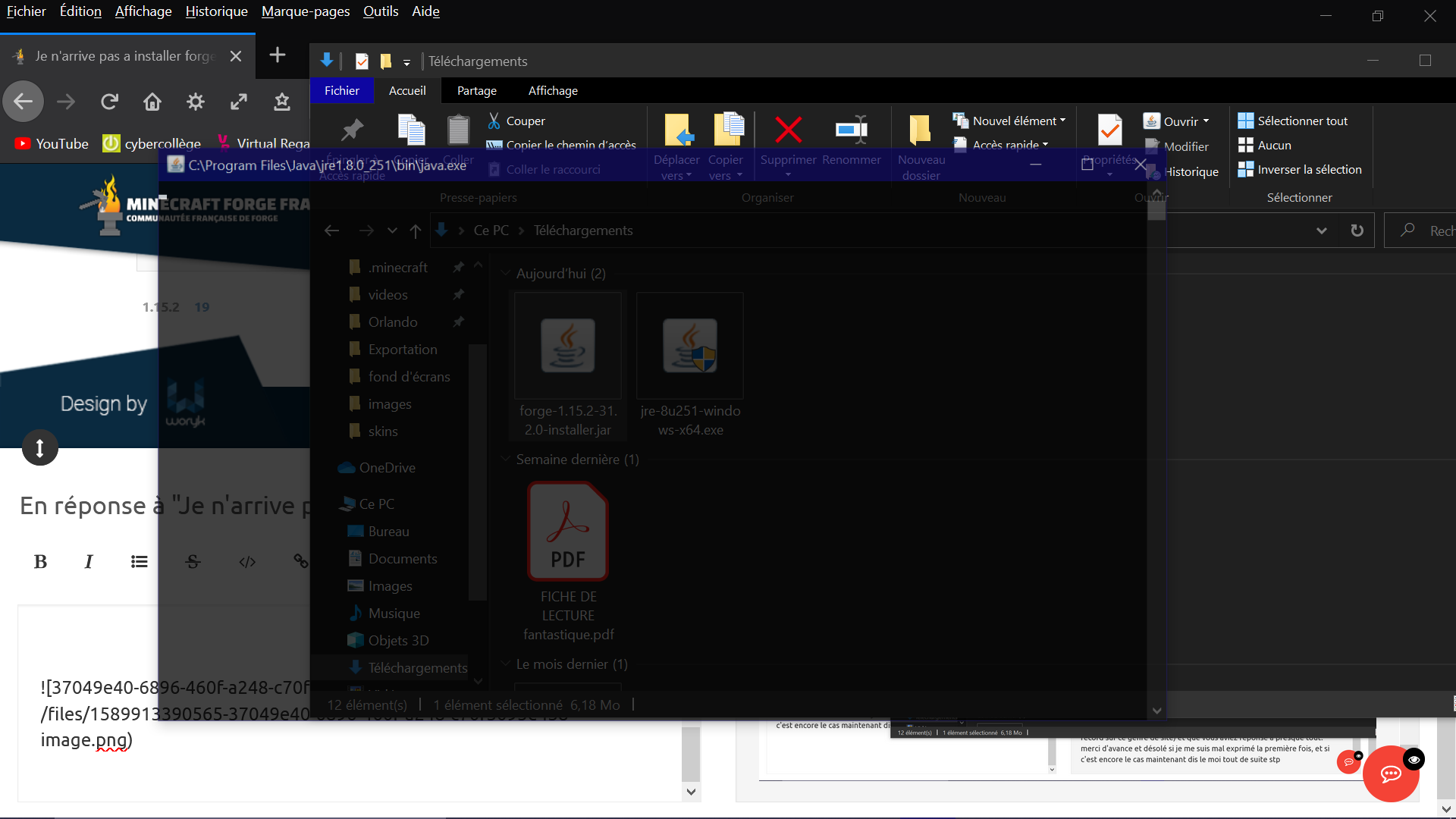
Task: Expand the address bar history chevron
Action: (1322, 231)
